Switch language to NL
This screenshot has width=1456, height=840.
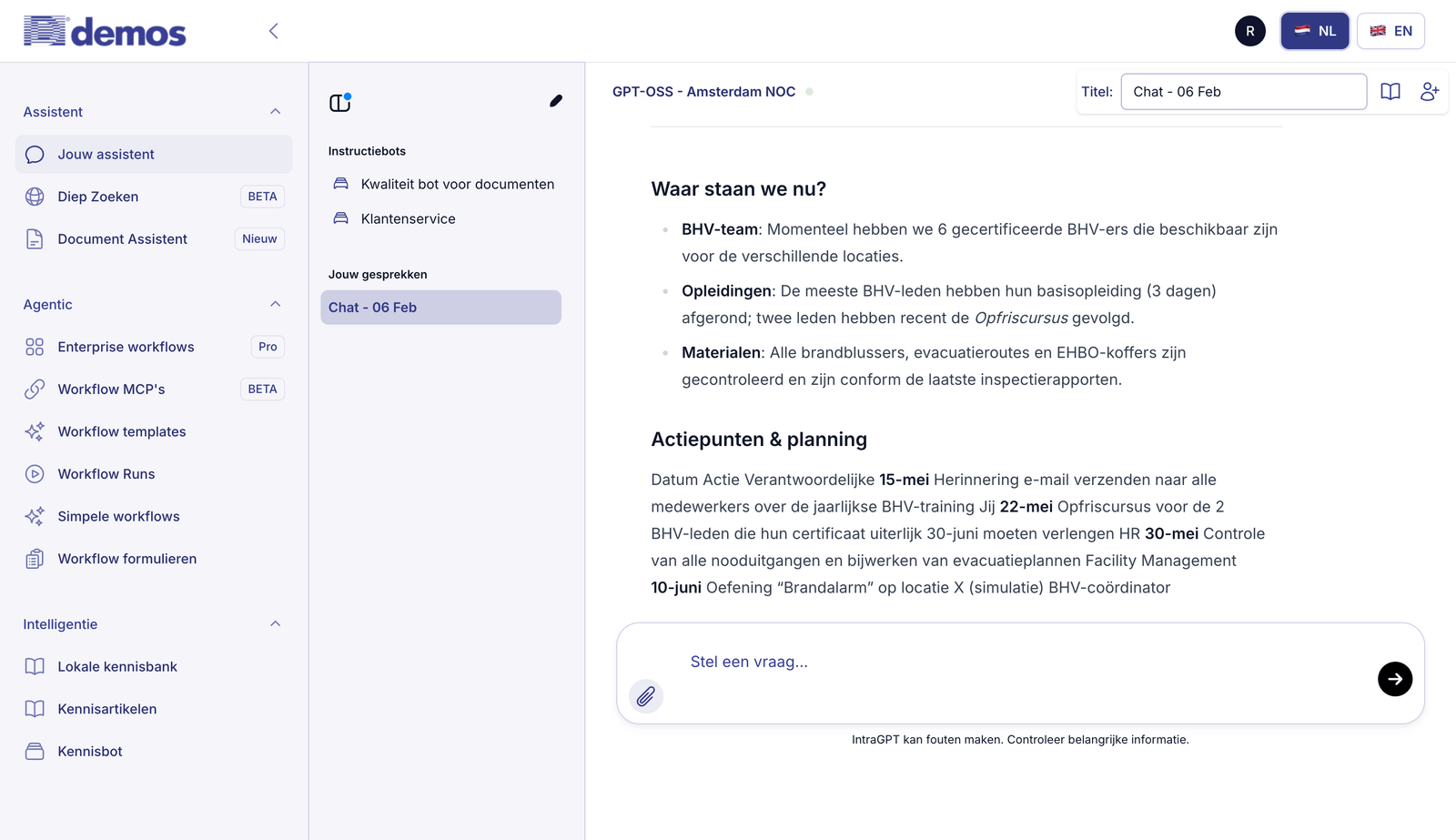click(1314, 30)
